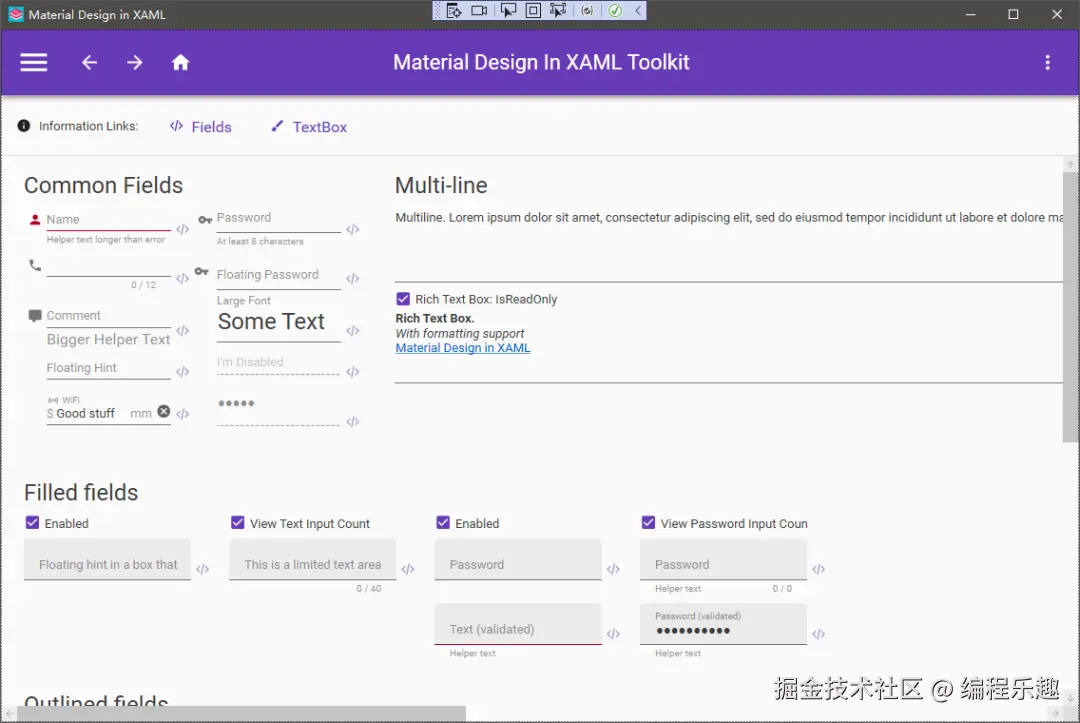
Task: Click the horizontal scrollbar thumb at bottom
Action: 241,714
